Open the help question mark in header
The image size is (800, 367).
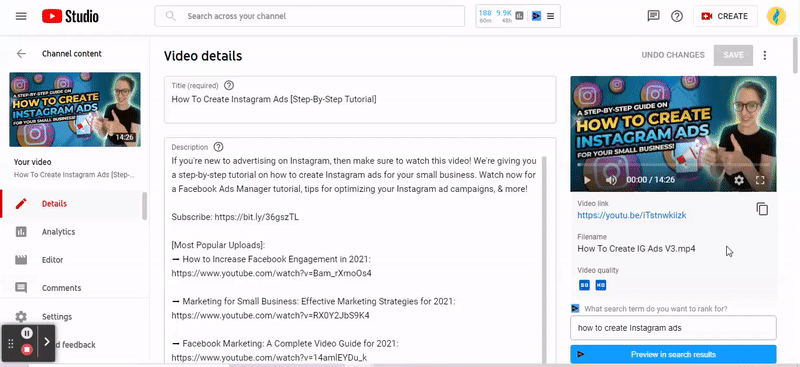(677, 16)
